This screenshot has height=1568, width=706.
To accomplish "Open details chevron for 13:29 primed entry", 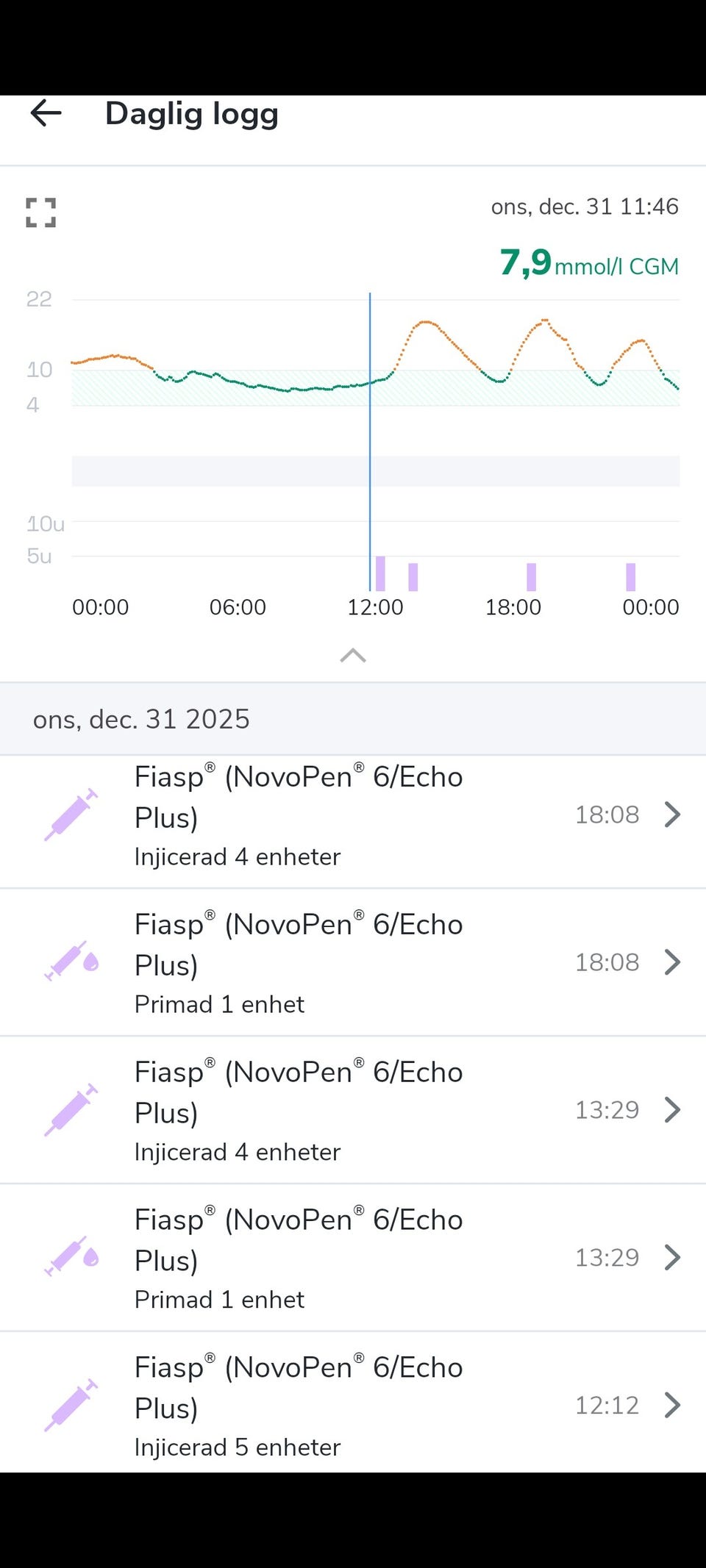I will (x=672, y=1257).
